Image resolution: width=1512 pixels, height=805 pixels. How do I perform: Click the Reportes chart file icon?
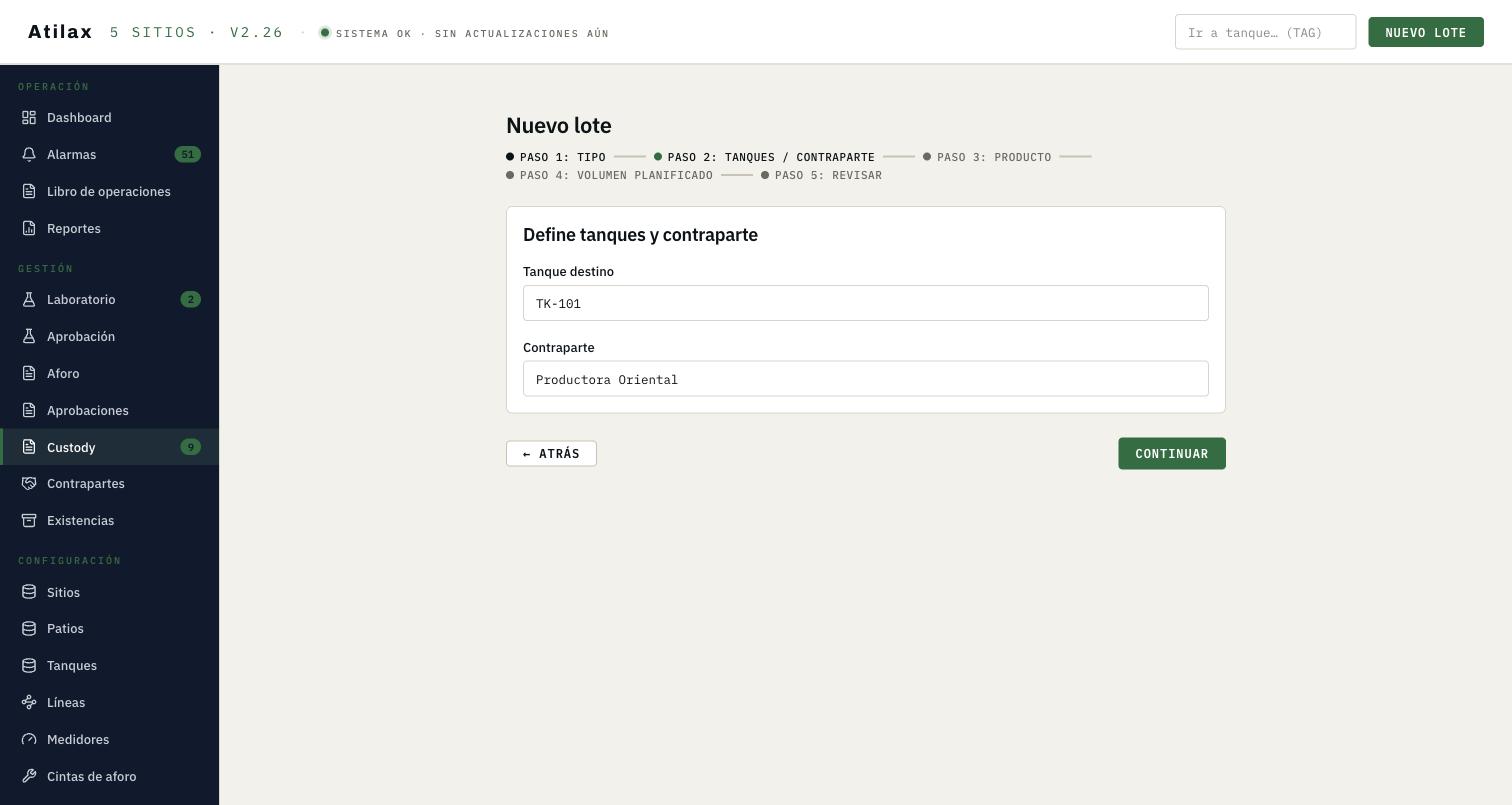click(29, 229)
